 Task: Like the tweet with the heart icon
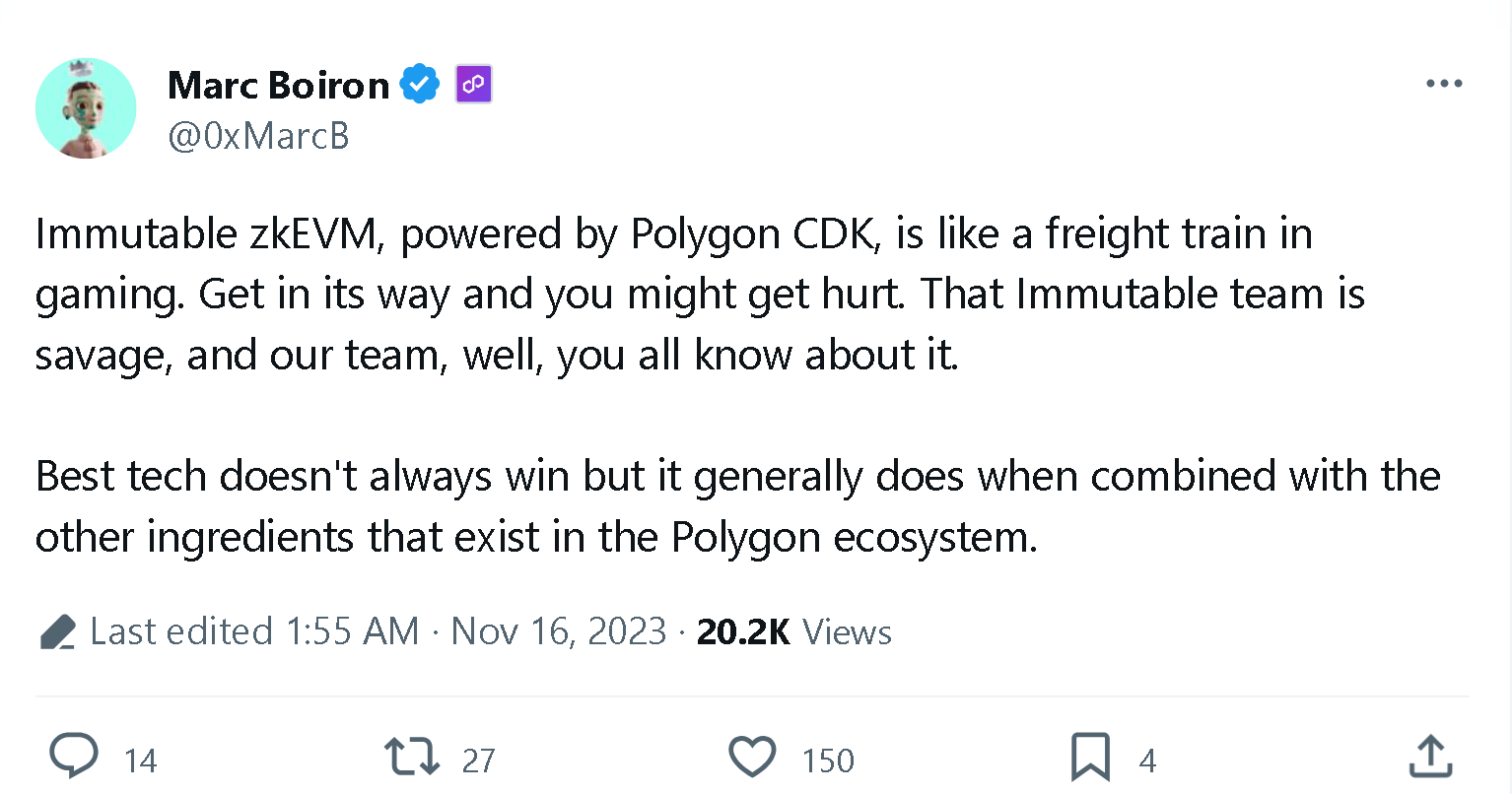click(x=752, y=758)
